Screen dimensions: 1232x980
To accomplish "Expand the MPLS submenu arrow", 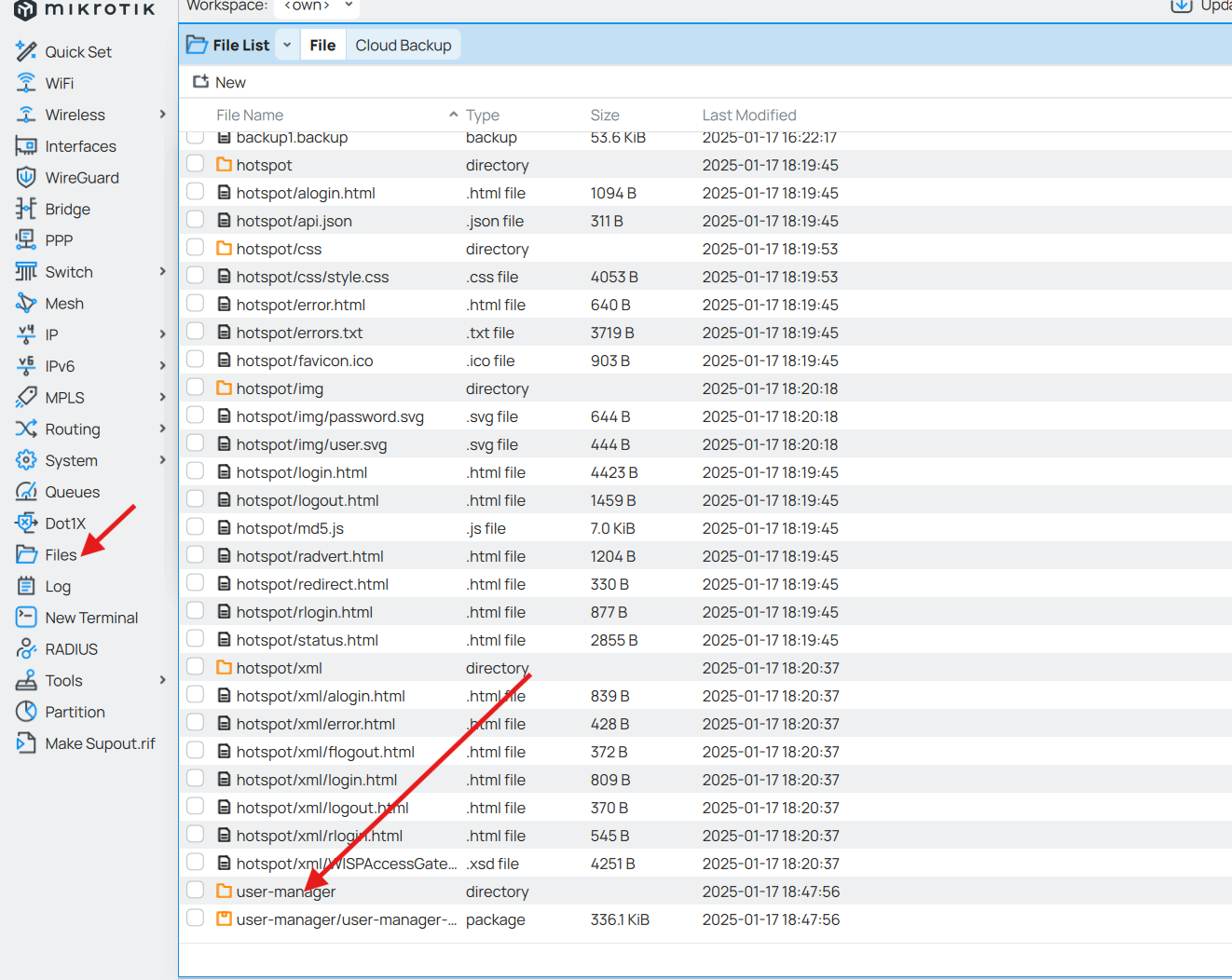I will (x=162, y=398).
